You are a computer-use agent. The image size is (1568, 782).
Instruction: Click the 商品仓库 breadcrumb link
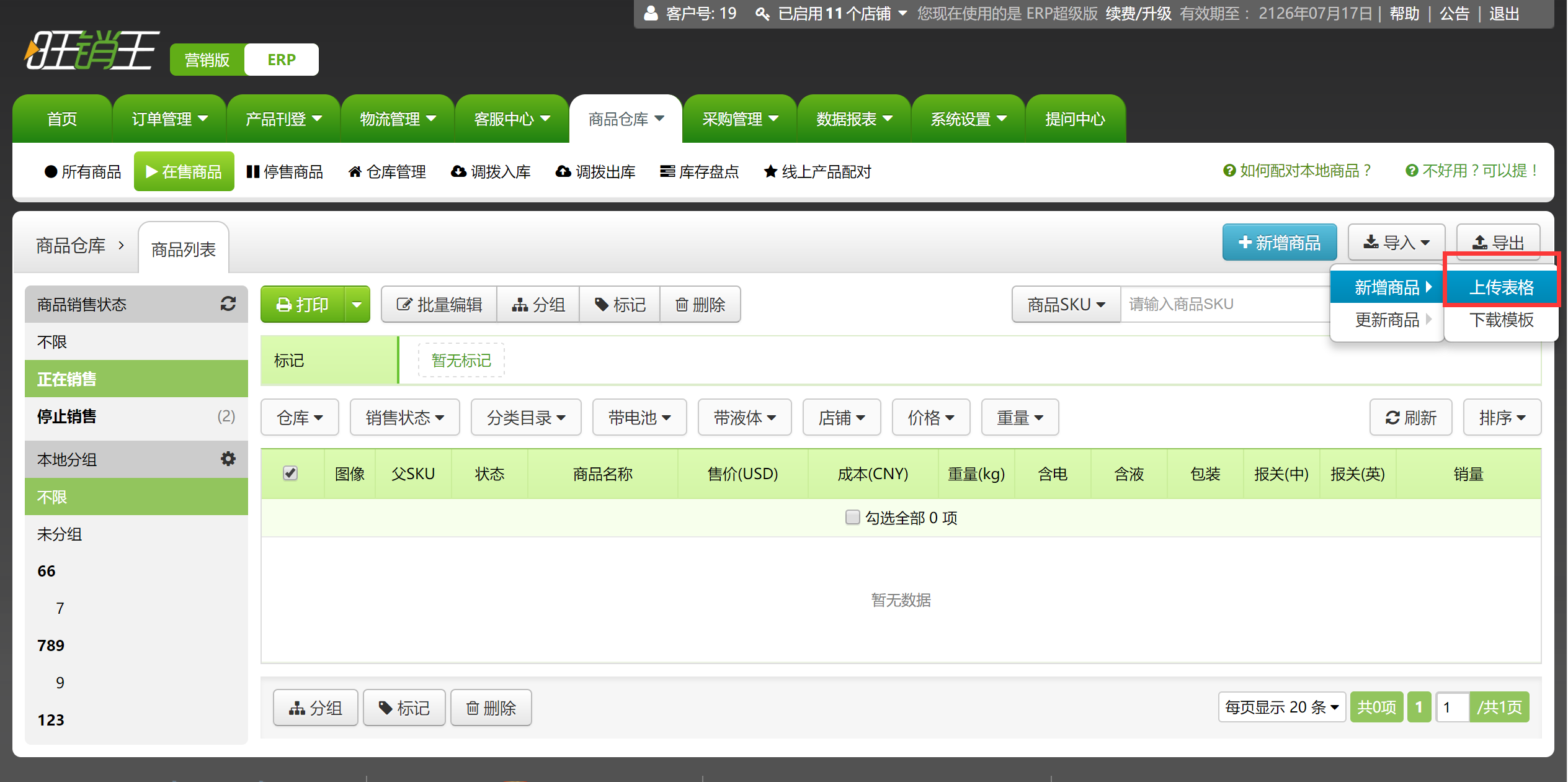[71, 246]
